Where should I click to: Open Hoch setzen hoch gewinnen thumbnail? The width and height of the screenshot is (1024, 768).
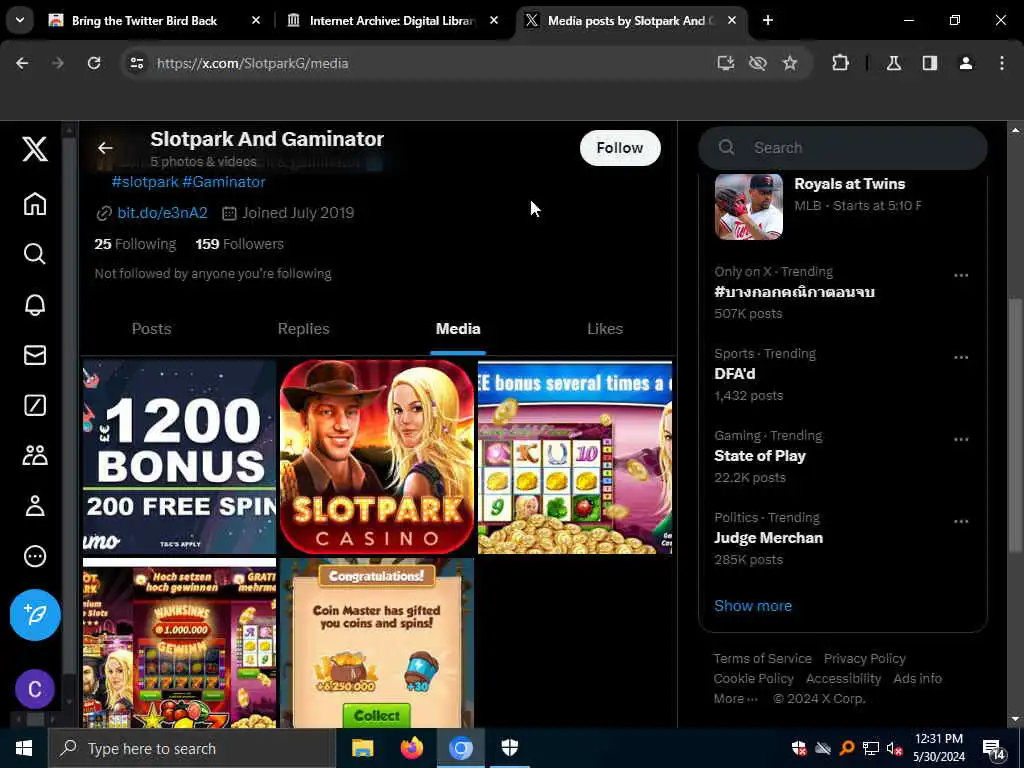click(180, 643)
